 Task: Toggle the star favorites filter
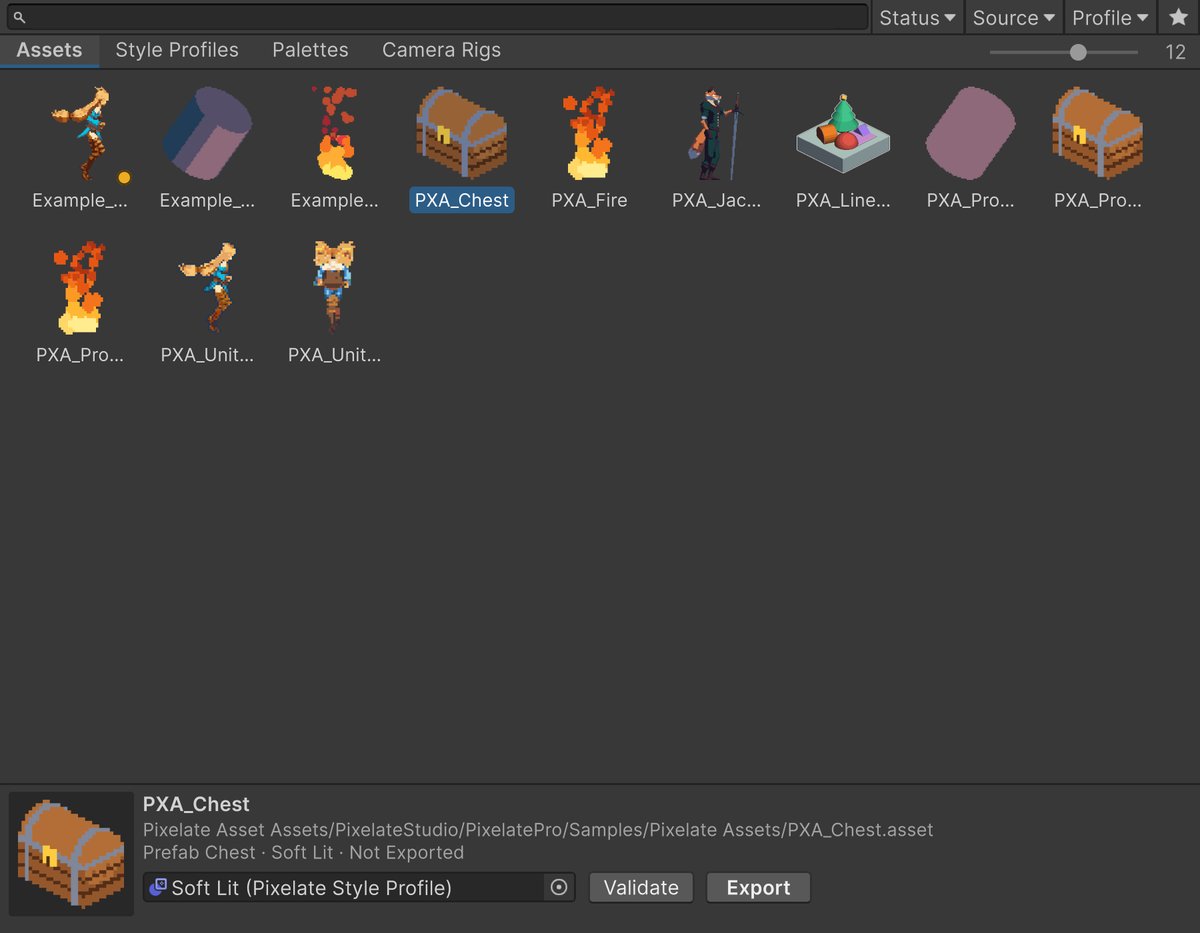pyautogui.click(x=1178, y=17)
